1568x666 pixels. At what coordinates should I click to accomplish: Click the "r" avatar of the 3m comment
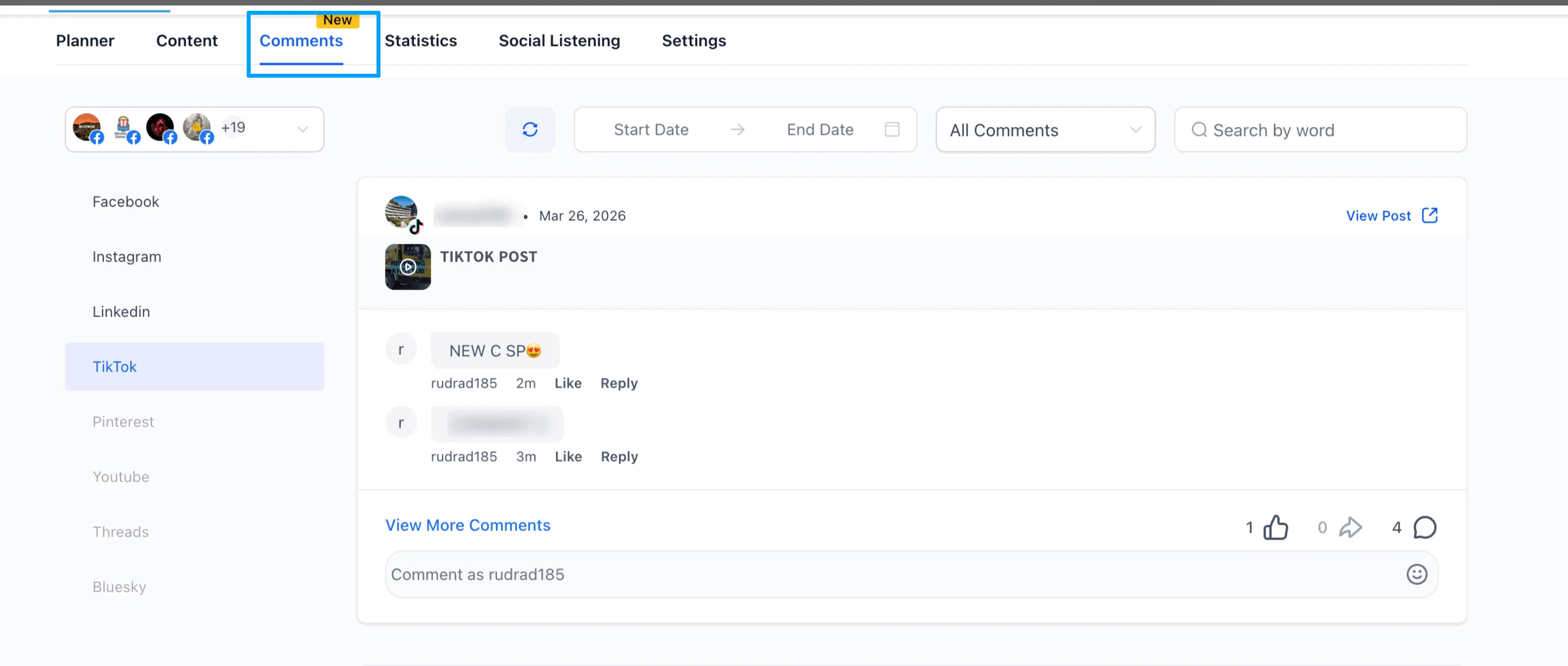click(401, 422)
